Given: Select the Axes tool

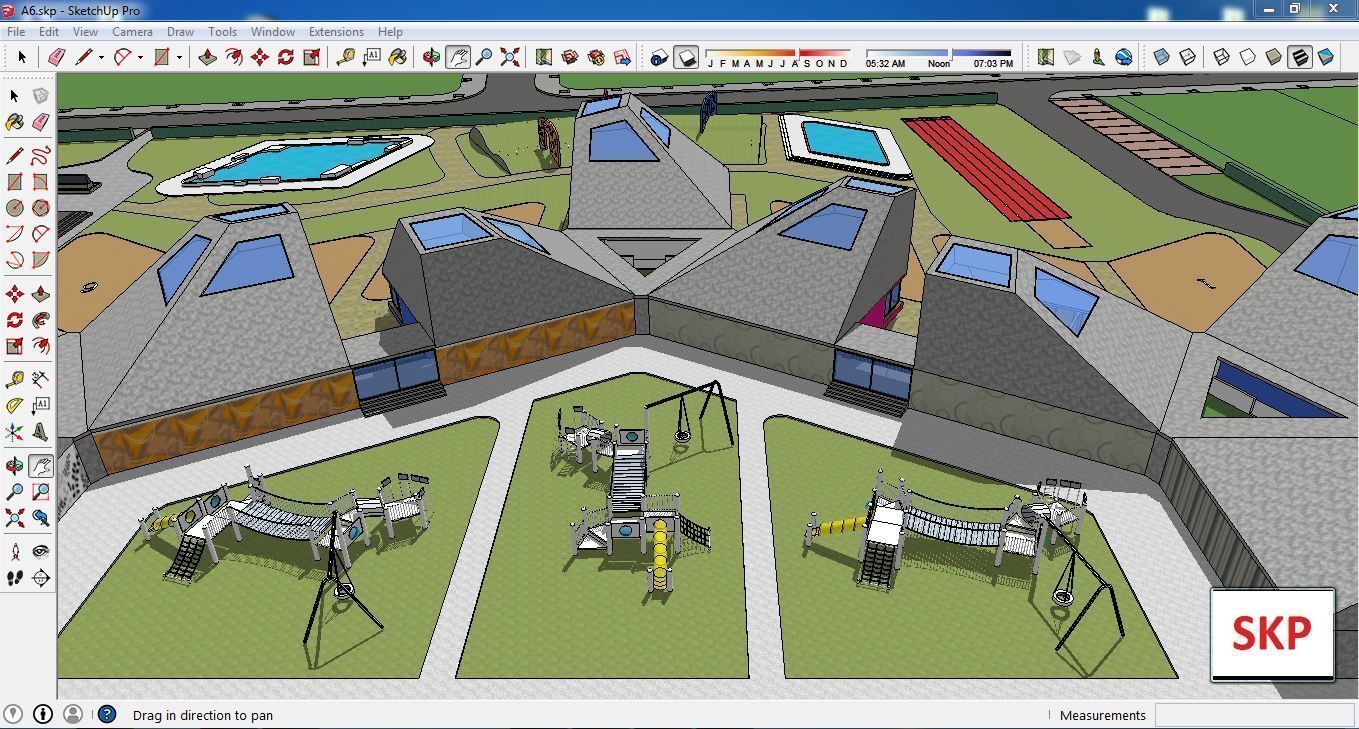Looking at the screenshot, I should (x=15, y=432).
